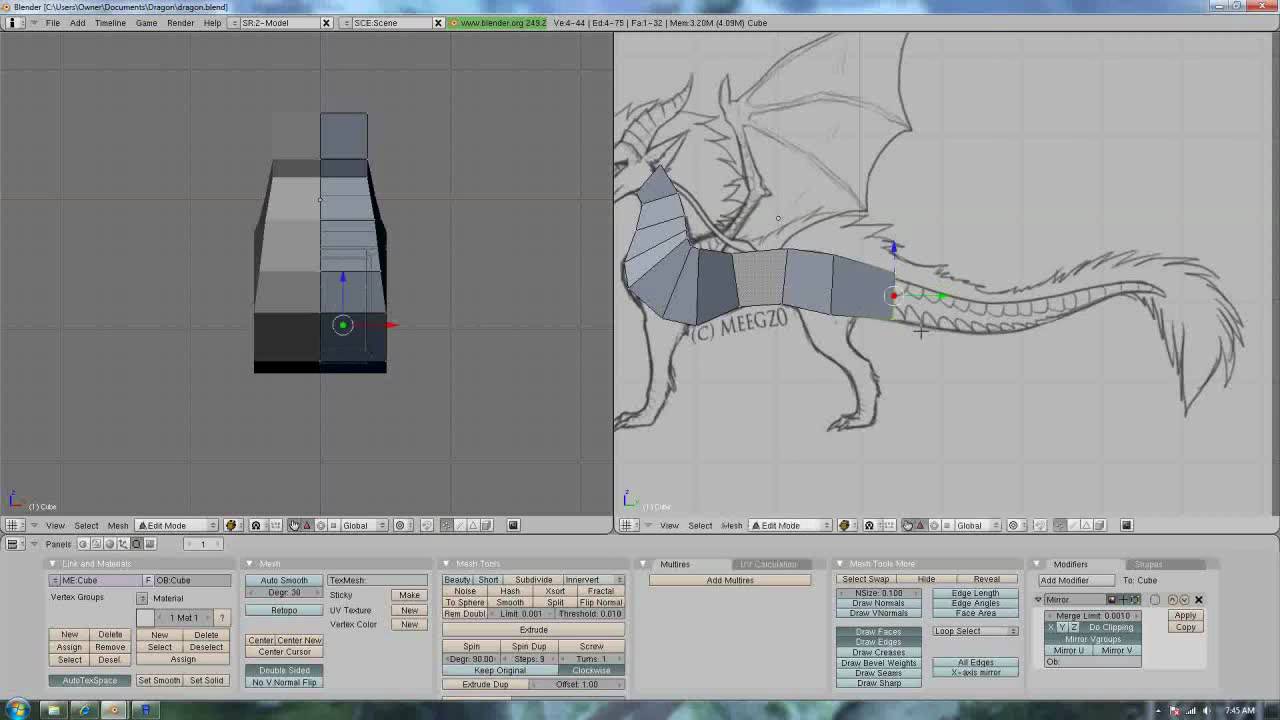
Task: Open Mesh menu in left viewport header
Action: tap(118, 525)
